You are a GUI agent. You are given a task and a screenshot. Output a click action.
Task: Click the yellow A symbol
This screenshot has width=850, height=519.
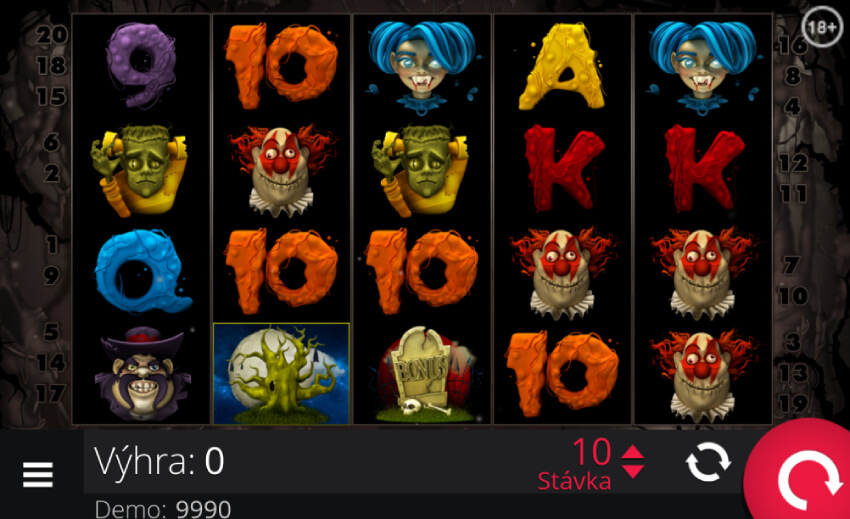point(562,66)
